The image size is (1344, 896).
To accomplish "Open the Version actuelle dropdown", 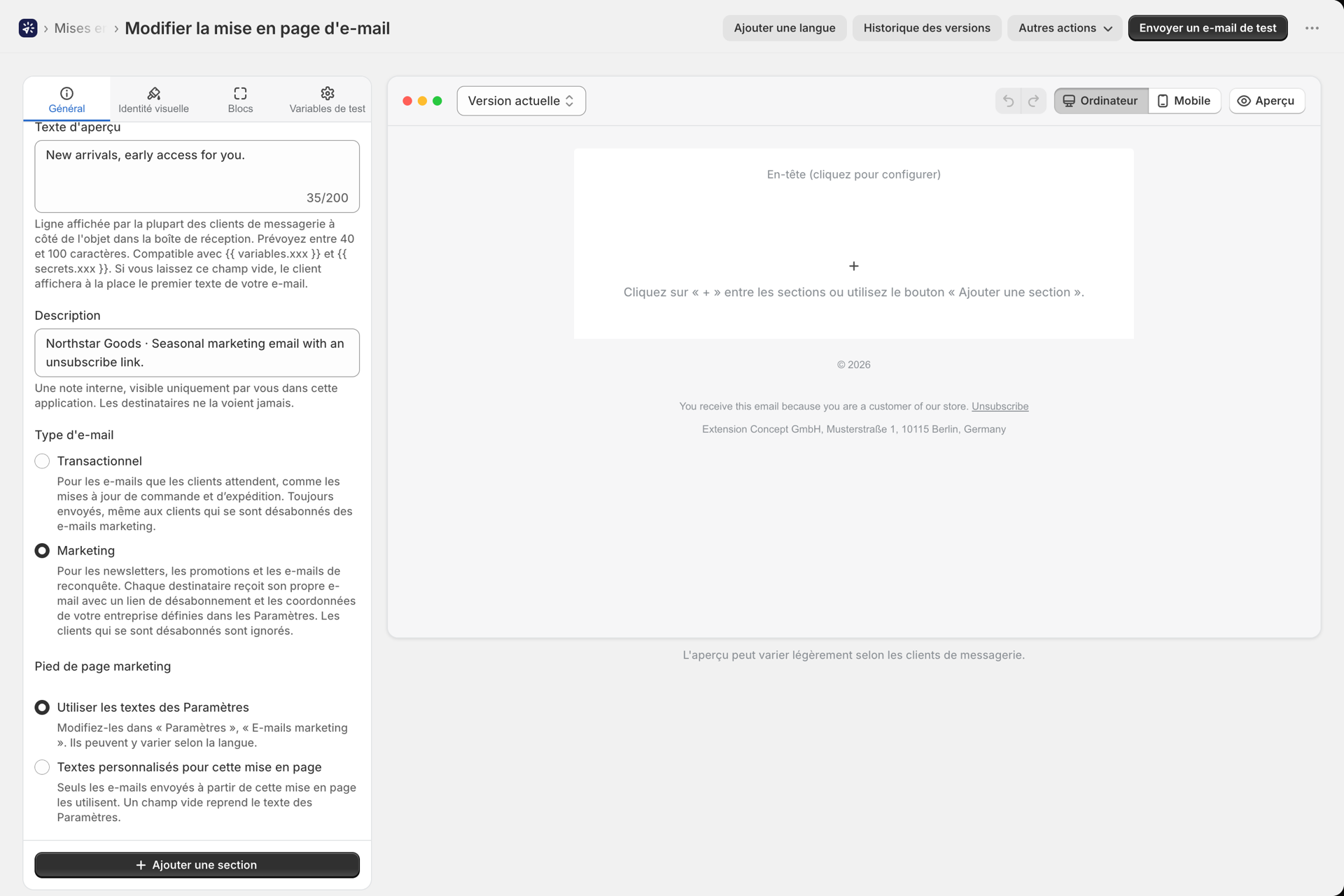I will coord(521,101).
